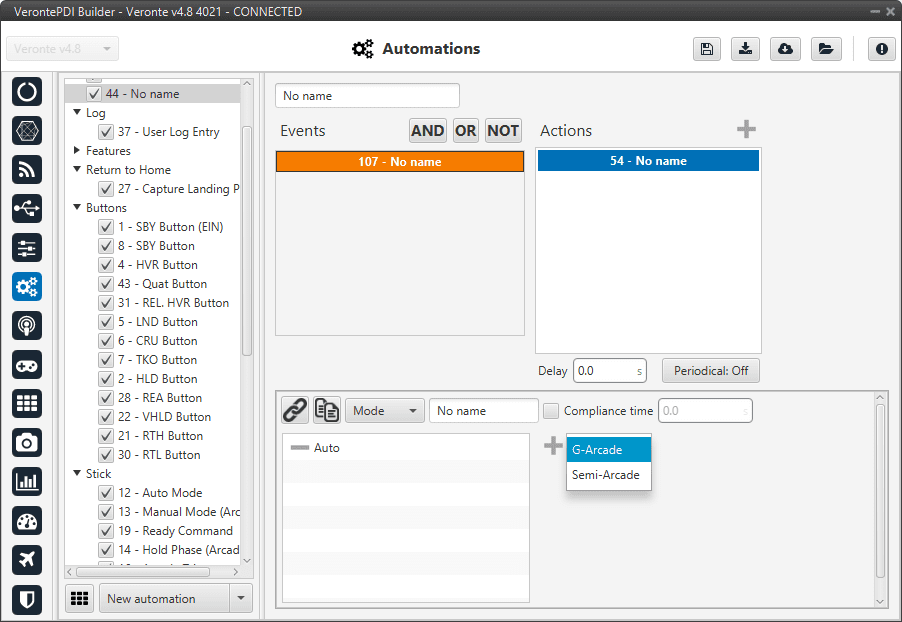Select G-Arcade from the popup list
902x622 pixels.
pos(609,450)
